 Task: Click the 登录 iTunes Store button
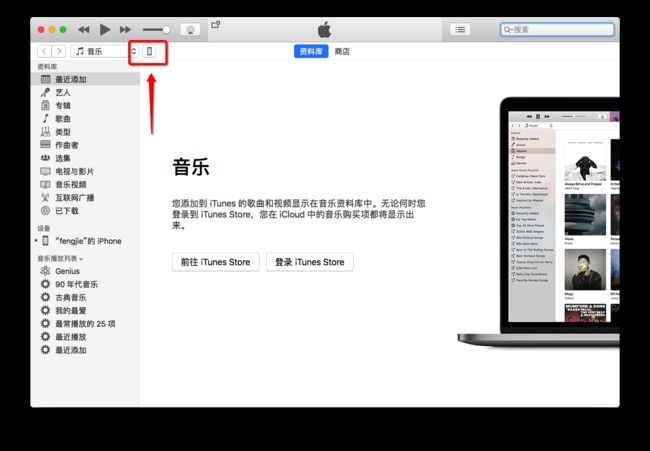tap(310, 262)
